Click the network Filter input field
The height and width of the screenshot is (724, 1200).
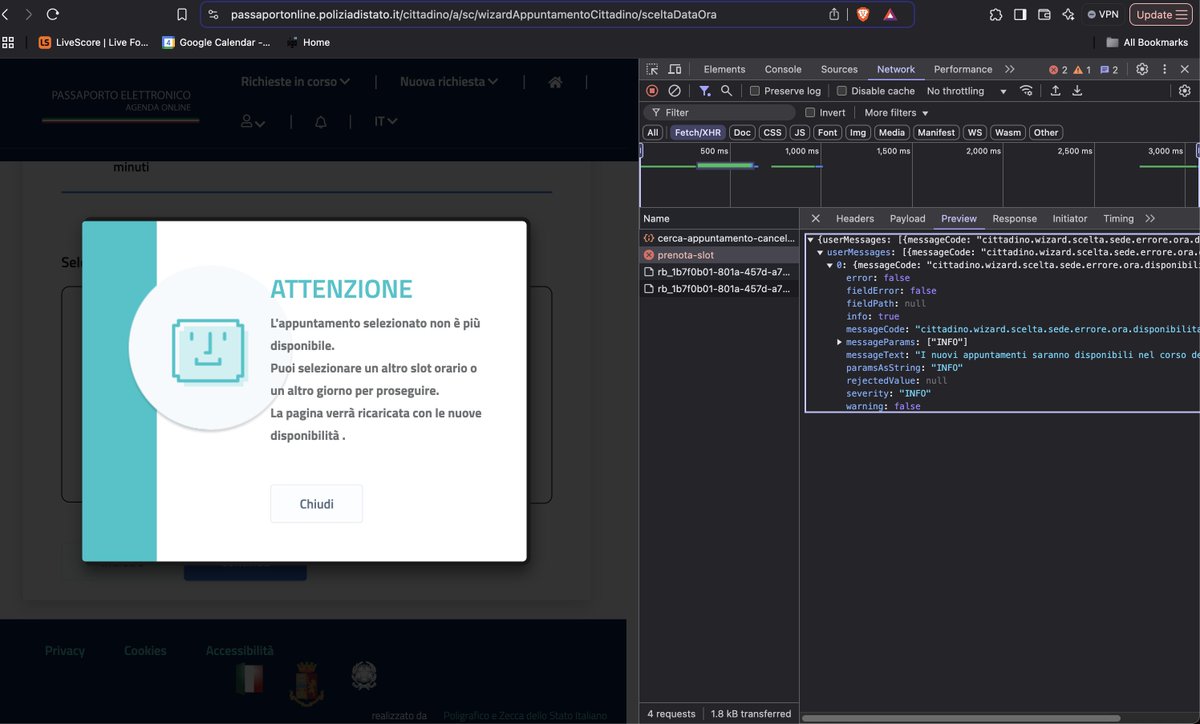[720, 113]
